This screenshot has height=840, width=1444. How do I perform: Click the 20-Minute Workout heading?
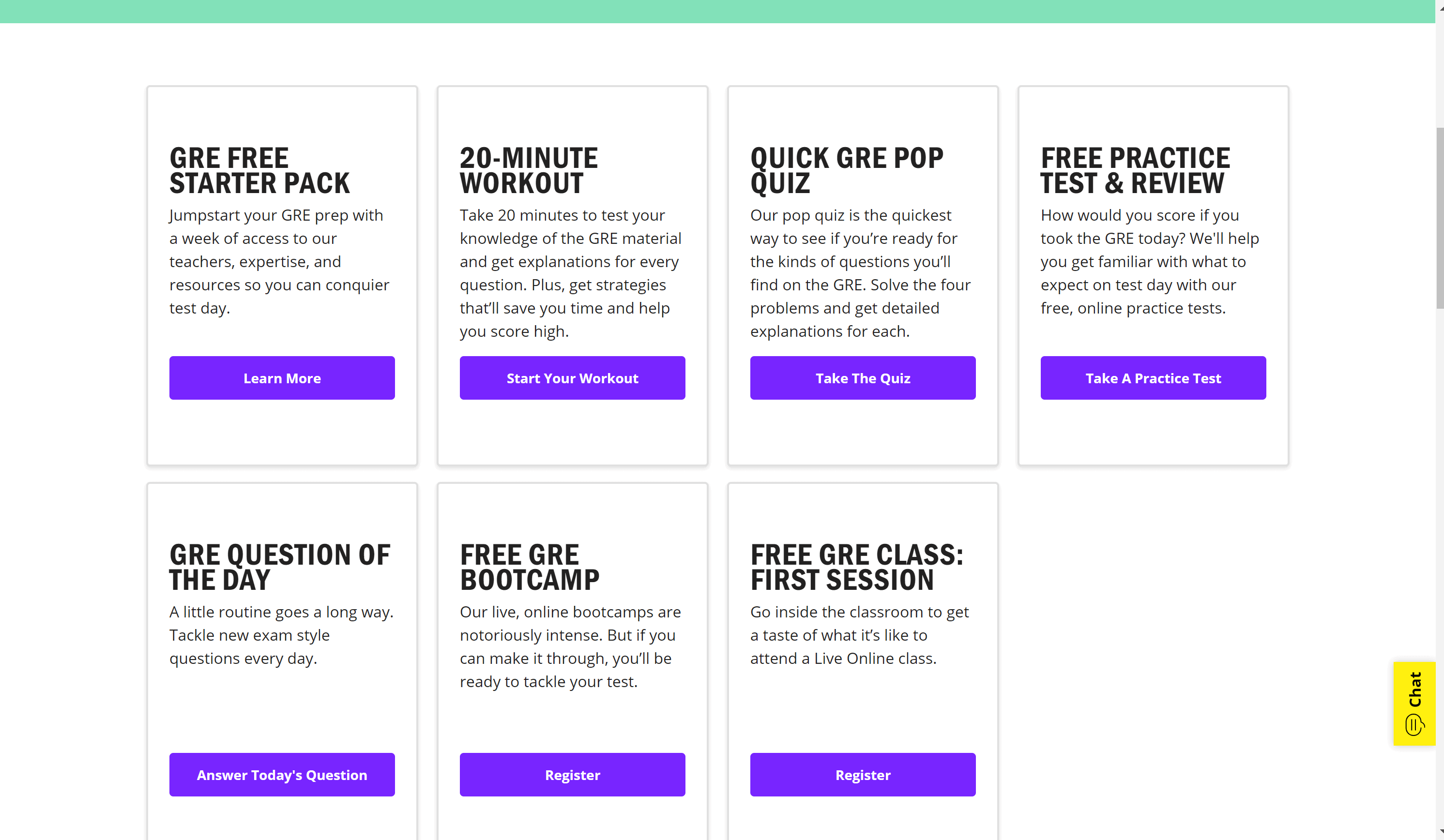click(529, 171)
